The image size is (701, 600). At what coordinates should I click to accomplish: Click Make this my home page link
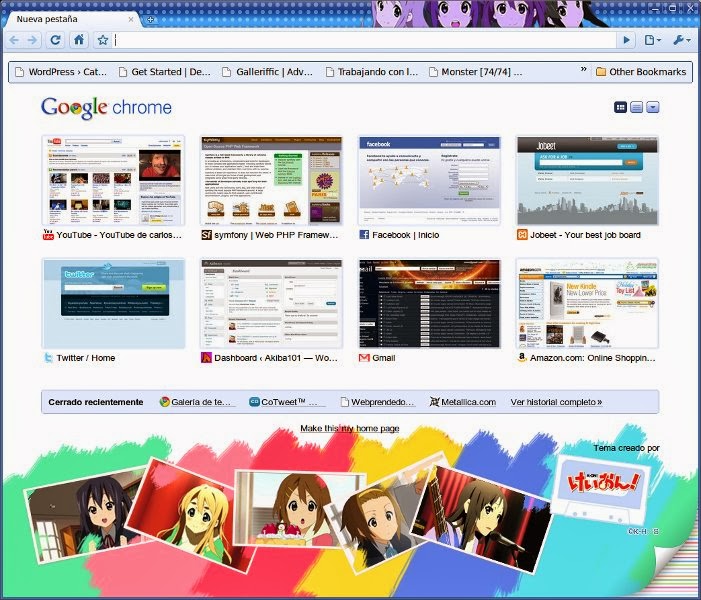click(350, 428)
